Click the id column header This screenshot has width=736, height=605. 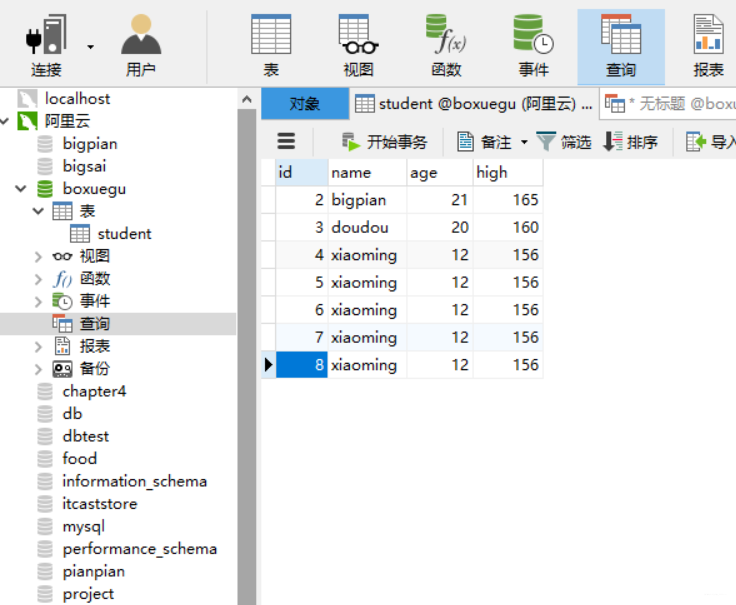click(301, 172)
